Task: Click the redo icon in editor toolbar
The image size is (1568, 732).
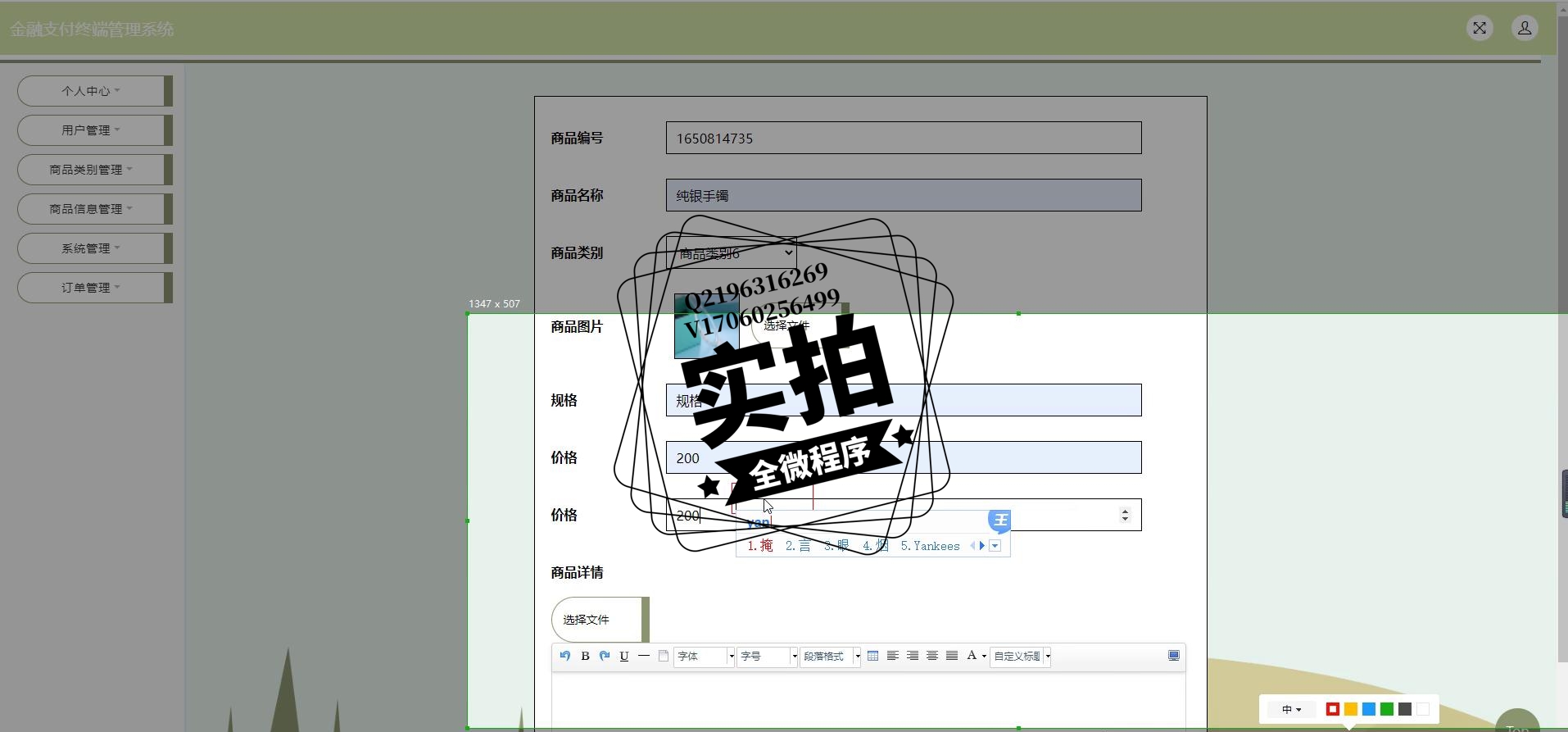Action: point(605,656)
